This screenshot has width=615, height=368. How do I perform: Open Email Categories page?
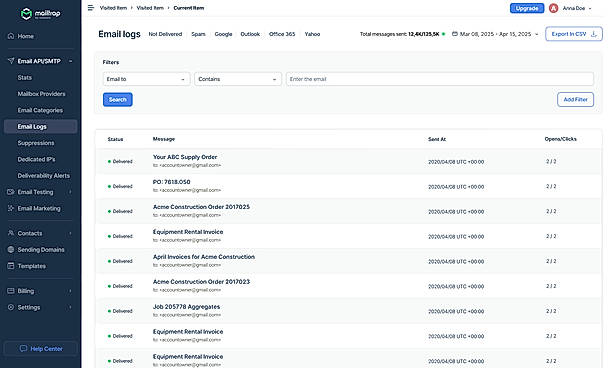click(40, 110)
